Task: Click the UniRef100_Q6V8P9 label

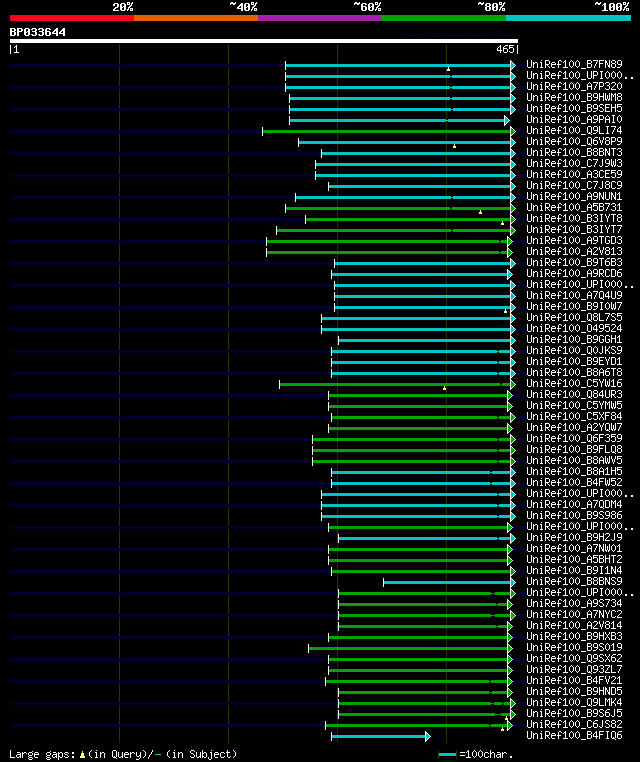Action: pos(574,141)
